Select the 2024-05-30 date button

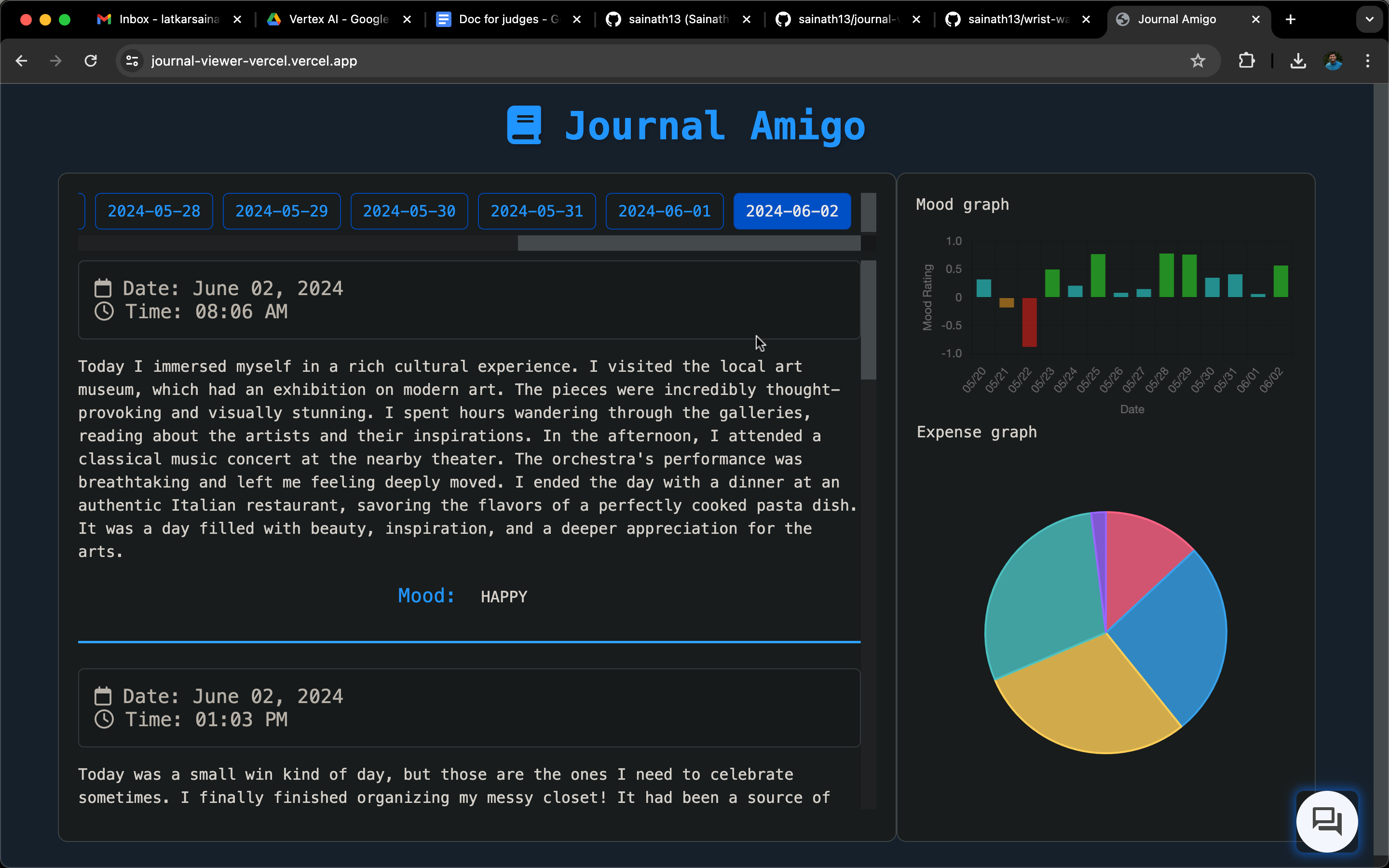409,211
